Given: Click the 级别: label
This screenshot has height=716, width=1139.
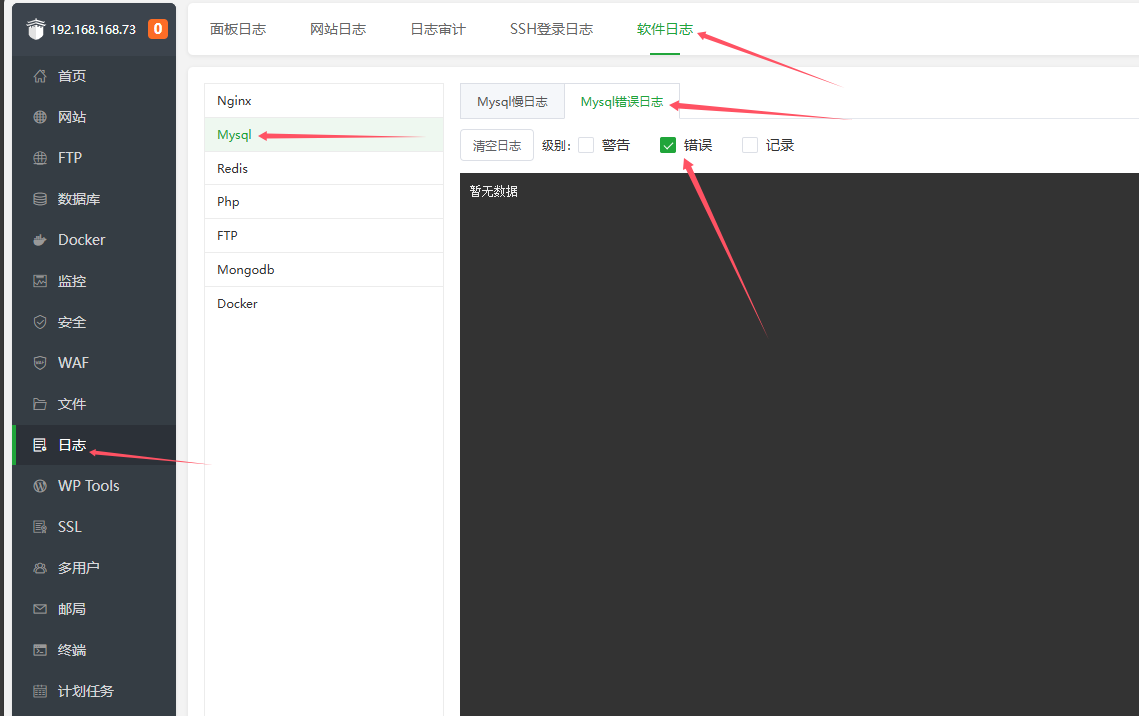Looking at the screenshot, I should tap(556, 145).
